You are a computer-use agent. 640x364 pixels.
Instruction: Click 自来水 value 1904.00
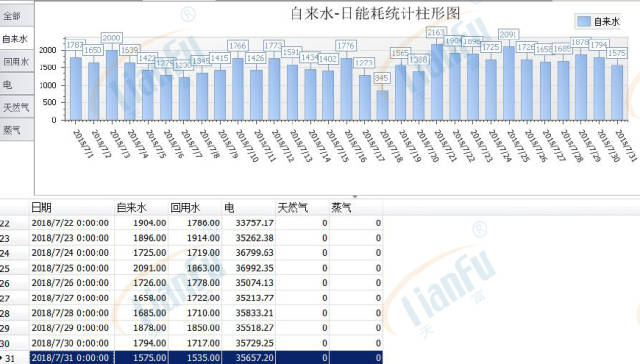[142, 223]
